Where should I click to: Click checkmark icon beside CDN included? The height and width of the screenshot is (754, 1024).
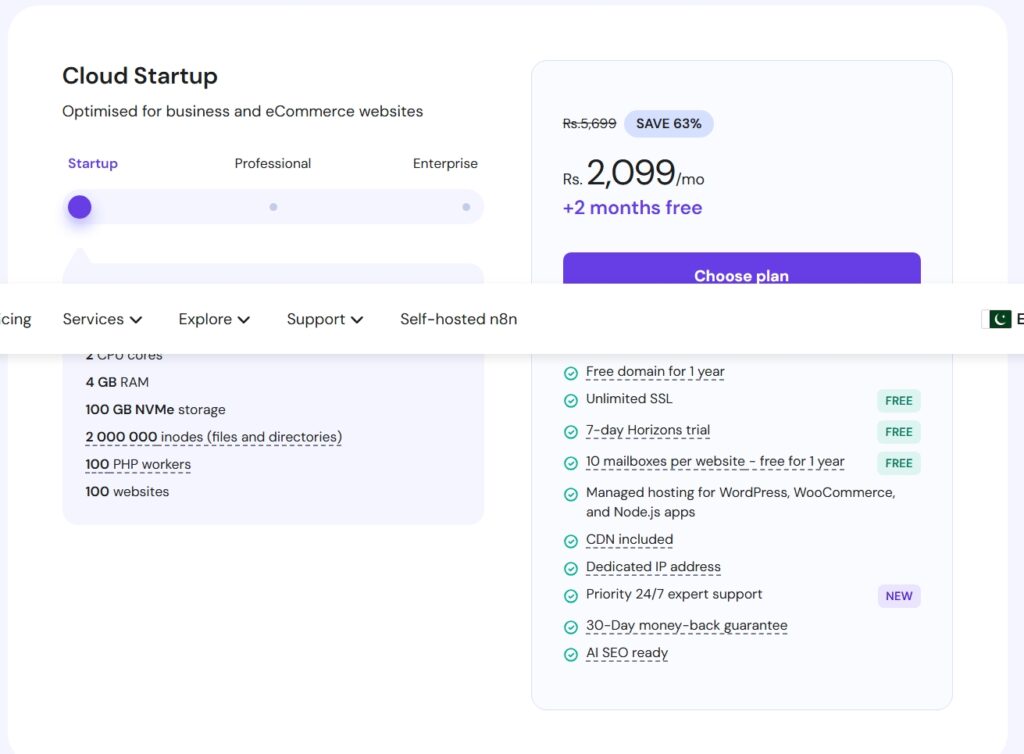pos(571,541)
